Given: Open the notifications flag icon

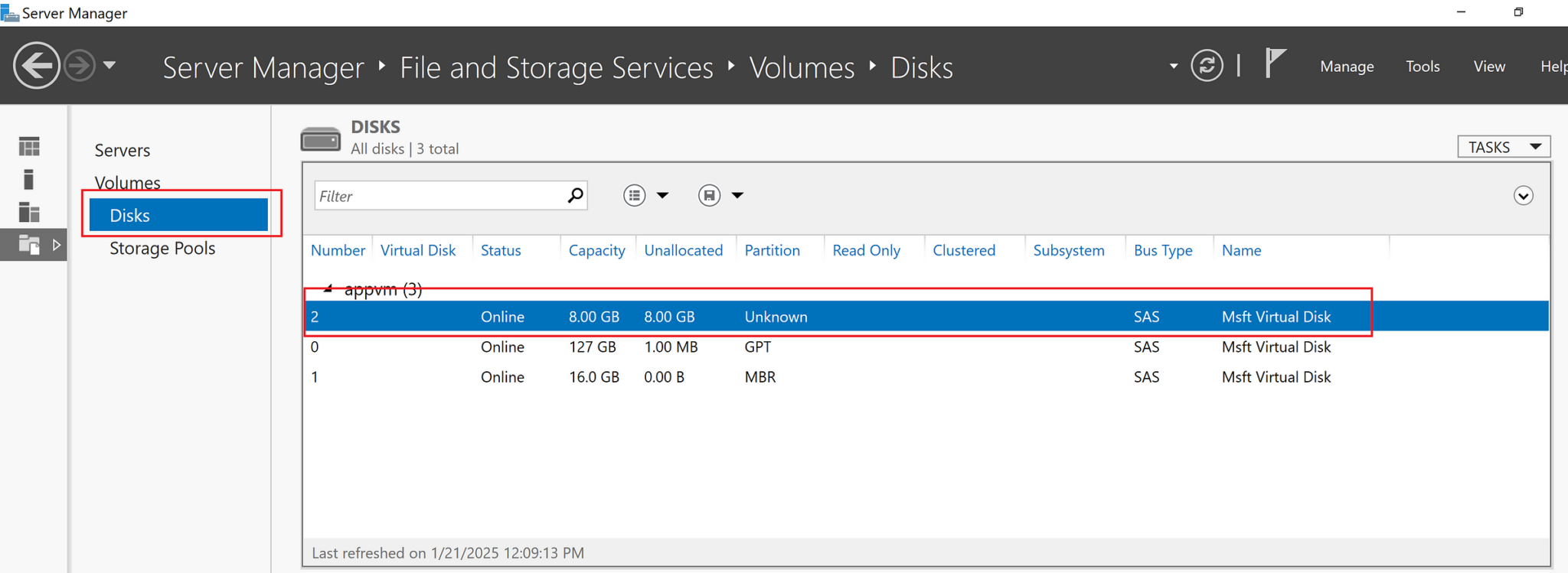Looking at the screenshot, I should coord(1274,63).
